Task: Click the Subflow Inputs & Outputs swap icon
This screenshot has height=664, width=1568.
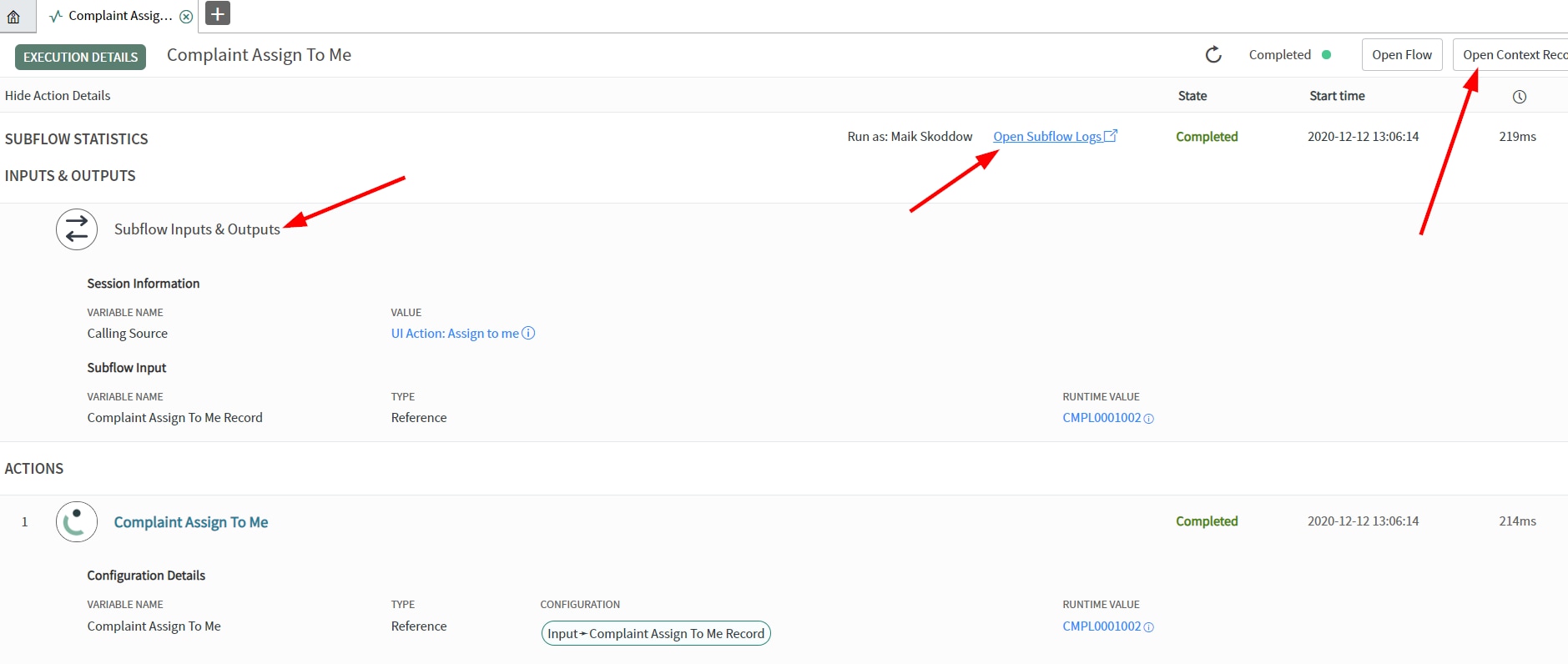Action: [77, 229]
